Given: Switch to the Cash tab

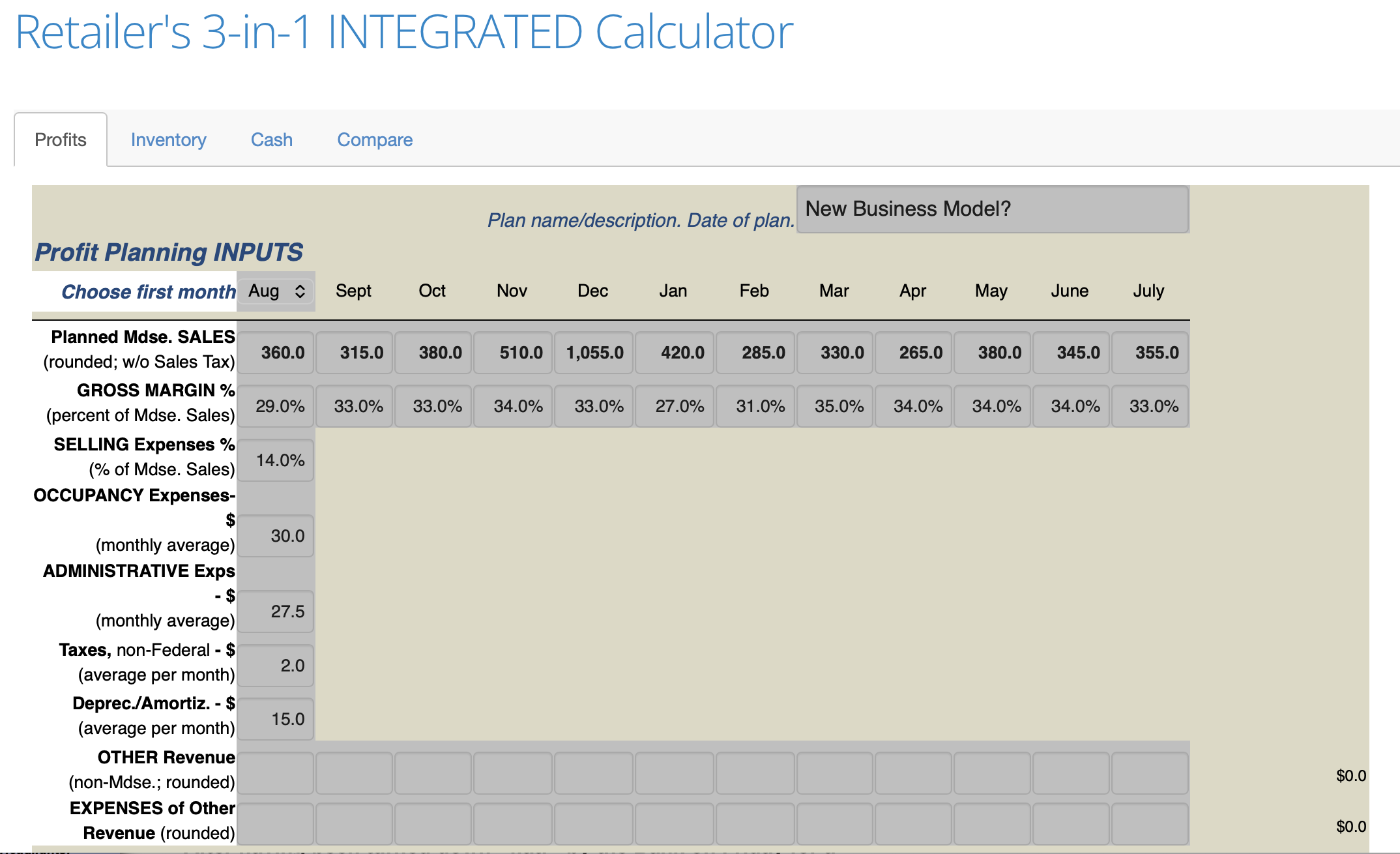Looking at the screenshot, I should [x=272, y=140].
